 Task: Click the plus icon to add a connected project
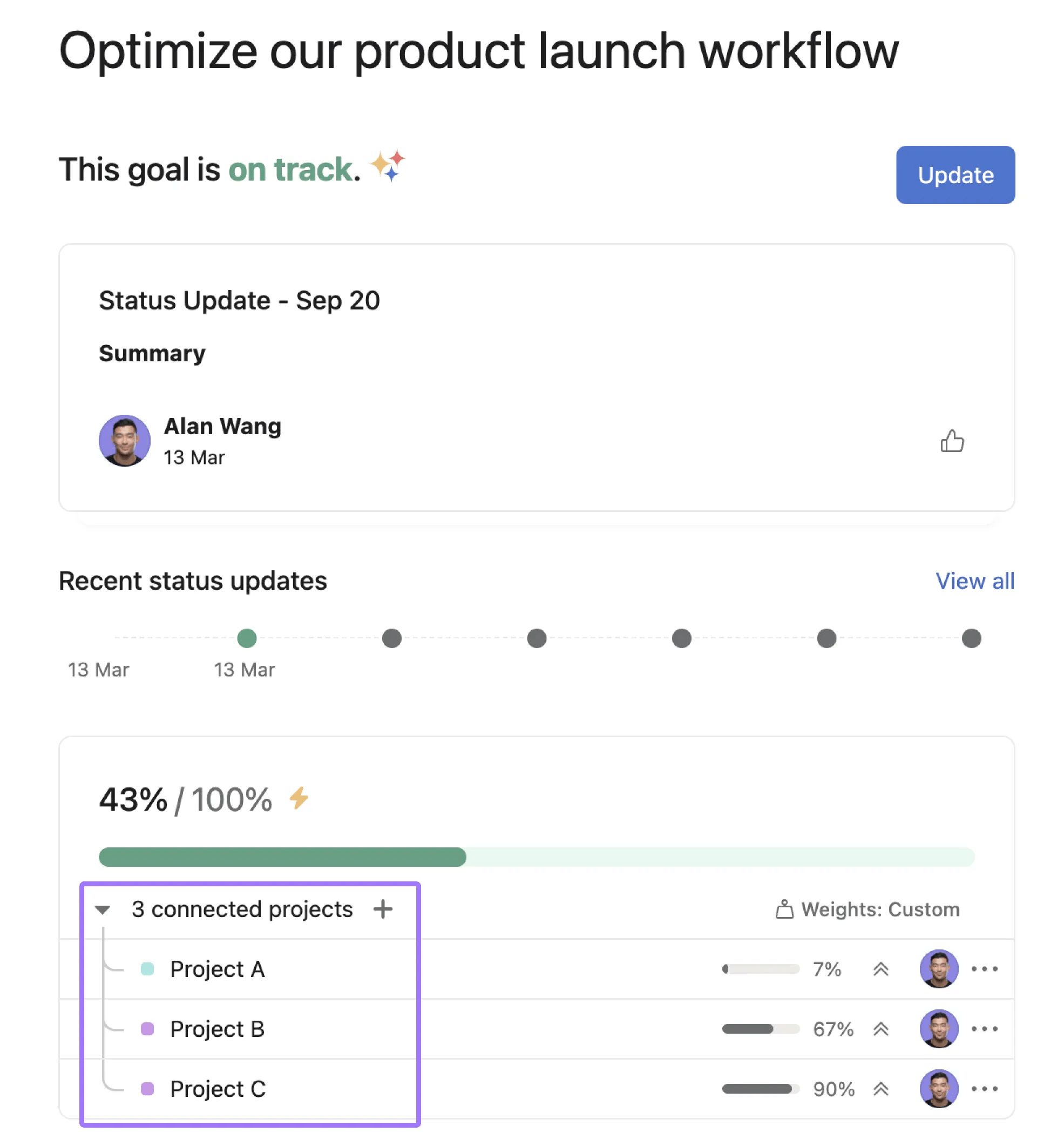coord(383,909)
